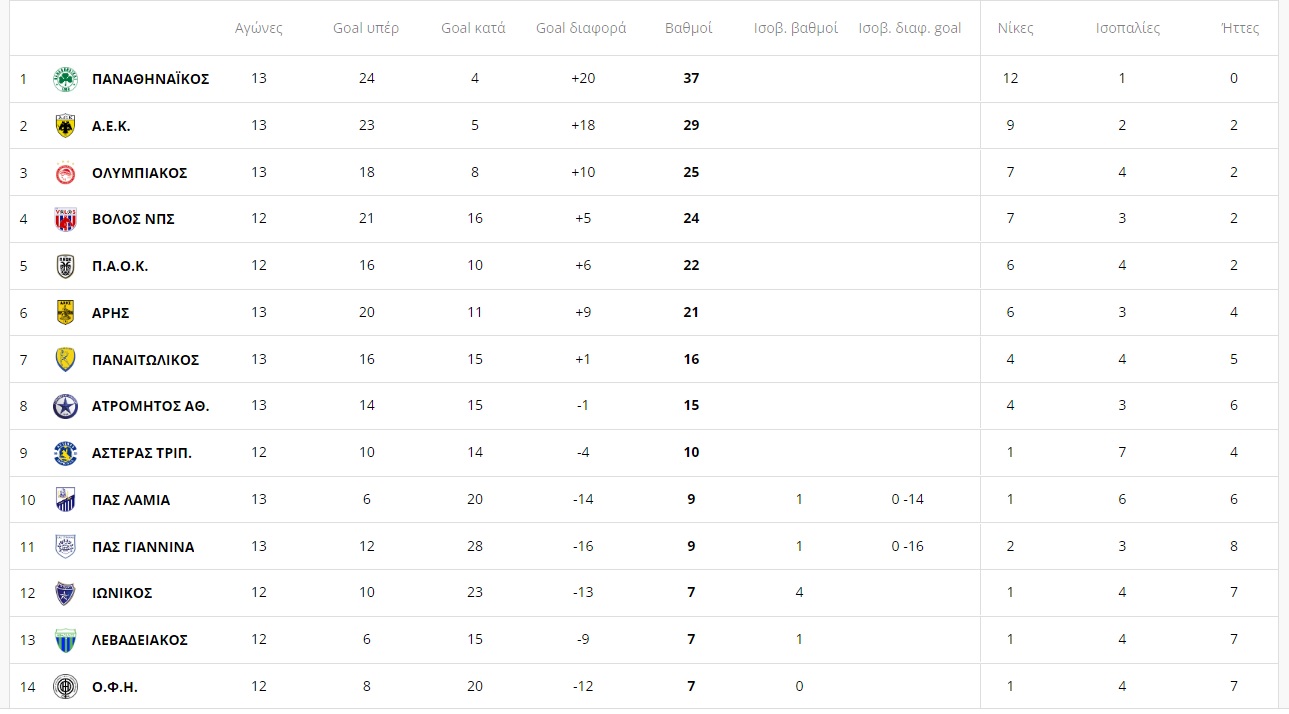Click the ΙΩΝΙΚΟΣ team name

122,593
